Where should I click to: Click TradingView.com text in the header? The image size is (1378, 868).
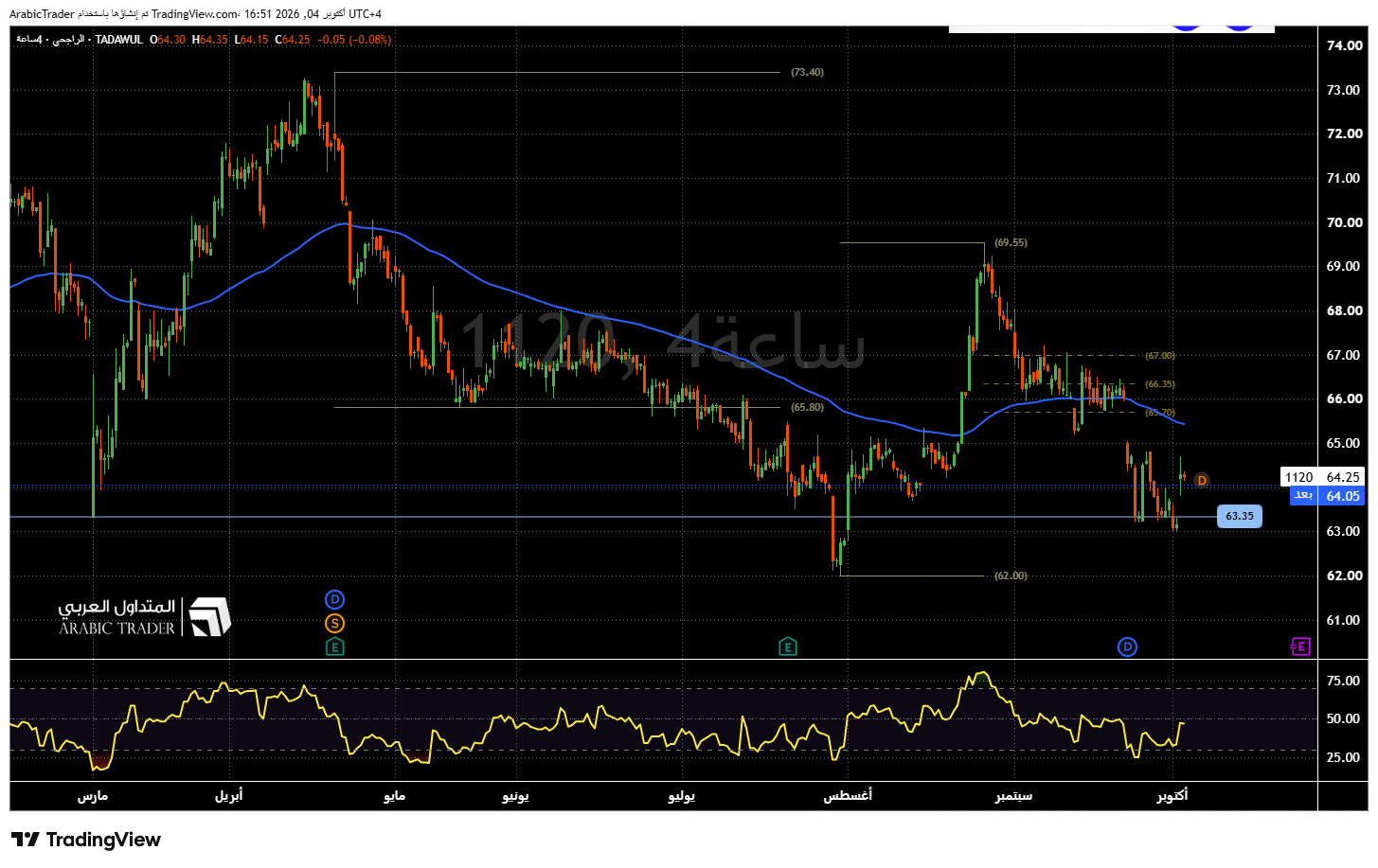[x=195, y=14]
